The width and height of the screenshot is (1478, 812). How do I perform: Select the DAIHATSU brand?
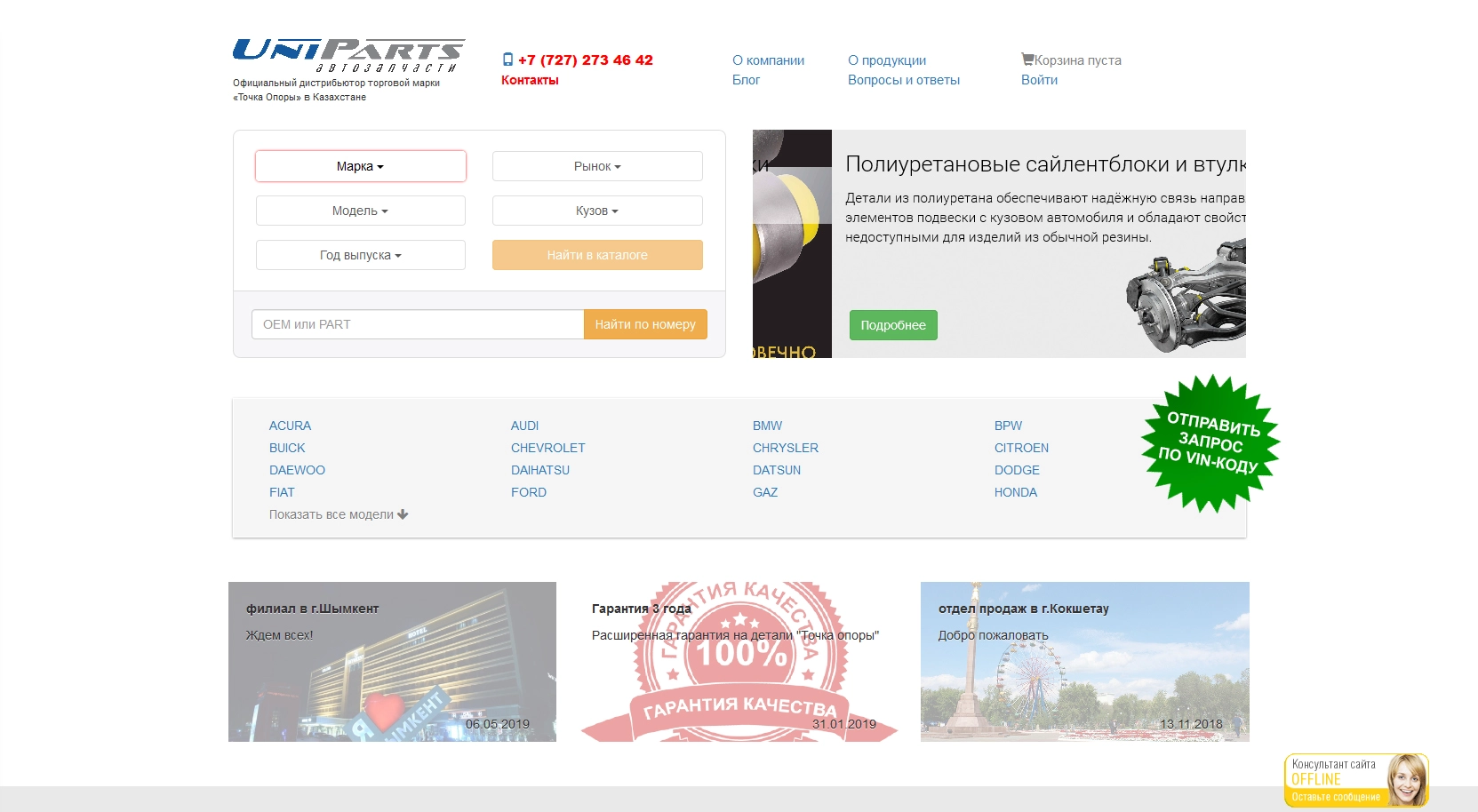tap(540, 470)
